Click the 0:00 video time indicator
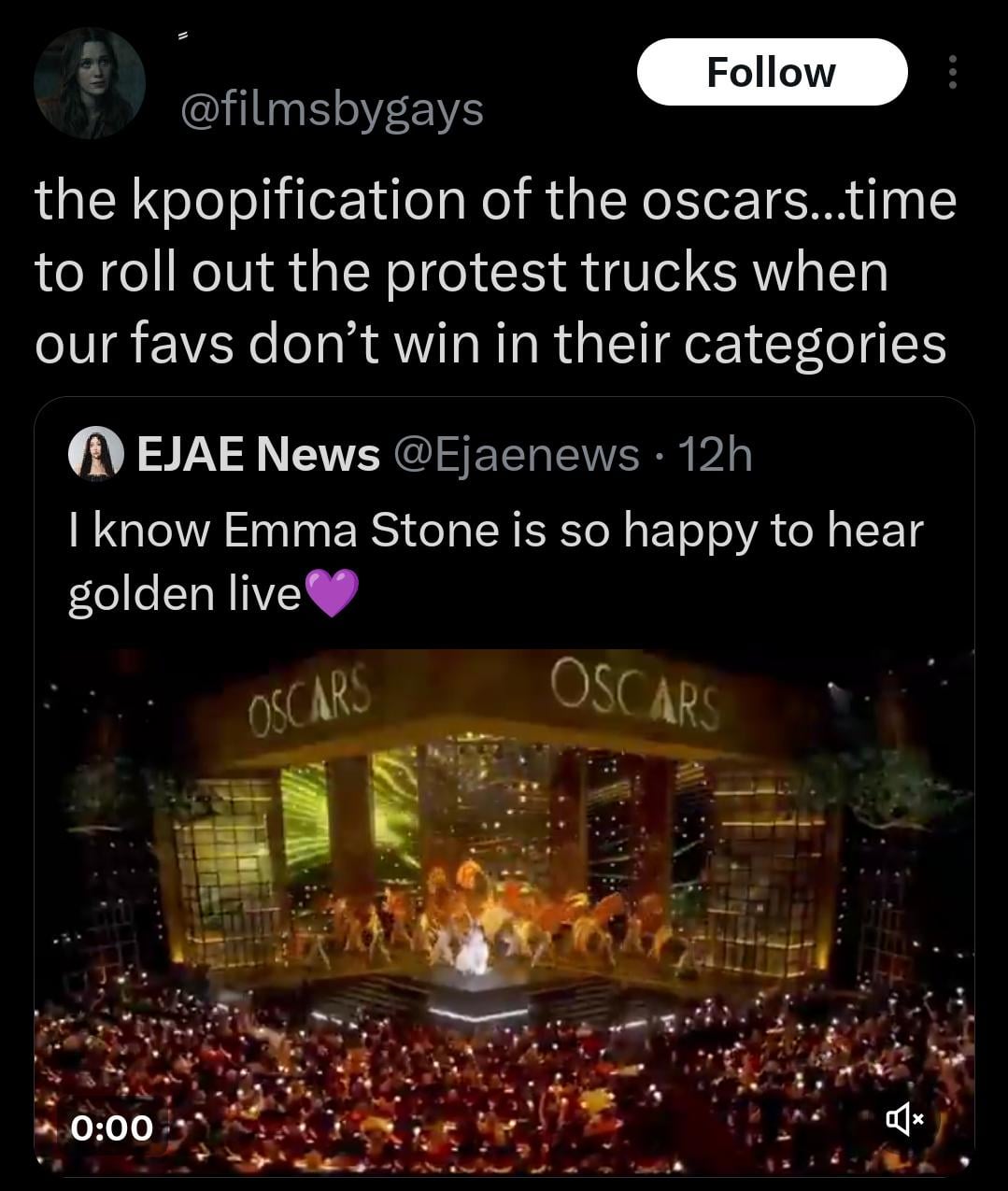Image resolution: width=1008 pixels, height=1191 pixels. (112, 1127)
